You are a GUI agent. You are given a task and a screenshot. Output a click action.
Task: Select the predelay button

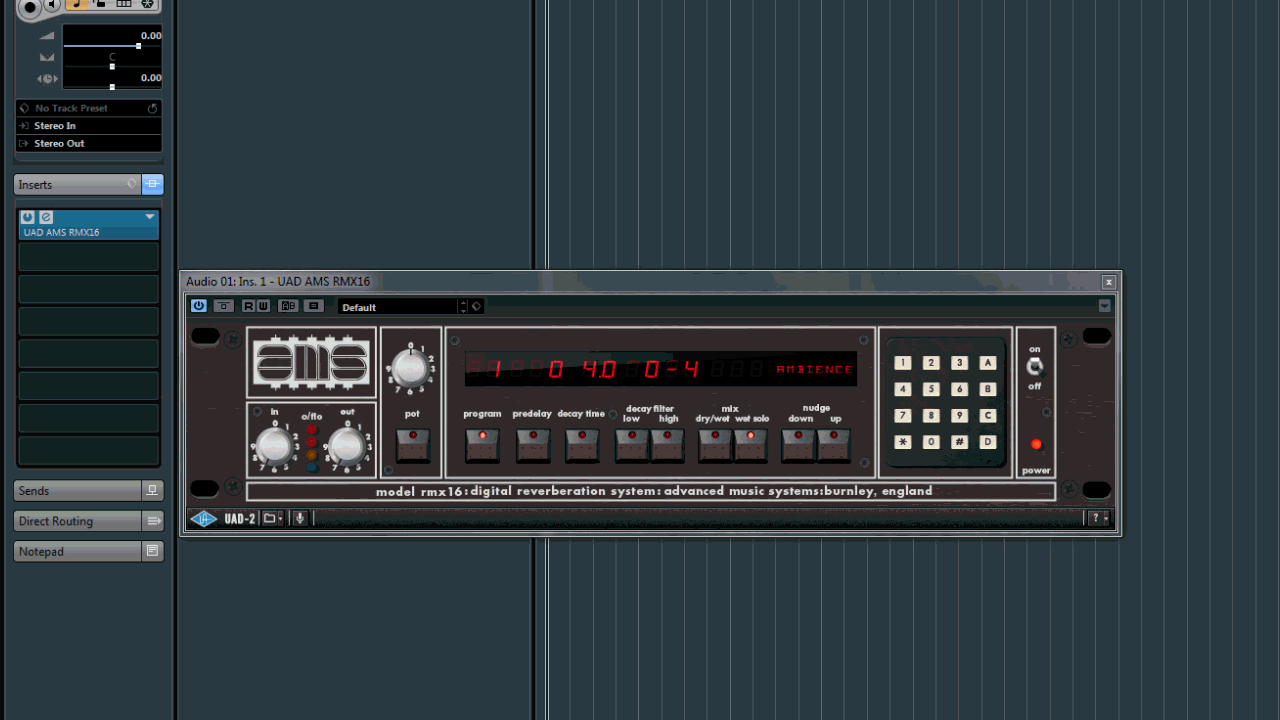533,445
